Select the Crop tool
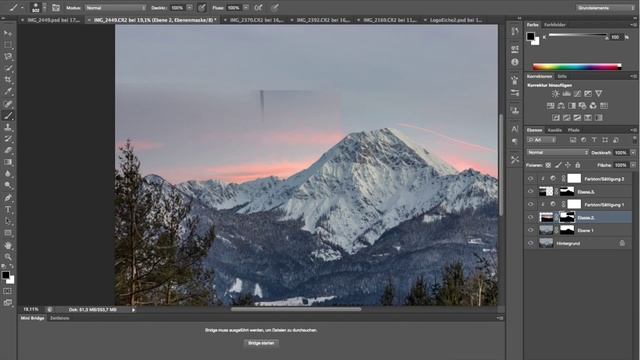640x360 pixels. [8, 80]
